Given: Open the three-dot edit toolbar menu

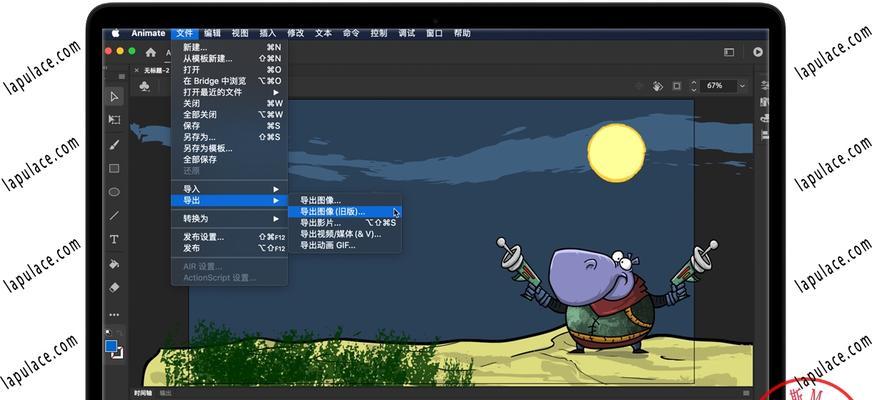Looking at the screenshot, I should (115, 315).
